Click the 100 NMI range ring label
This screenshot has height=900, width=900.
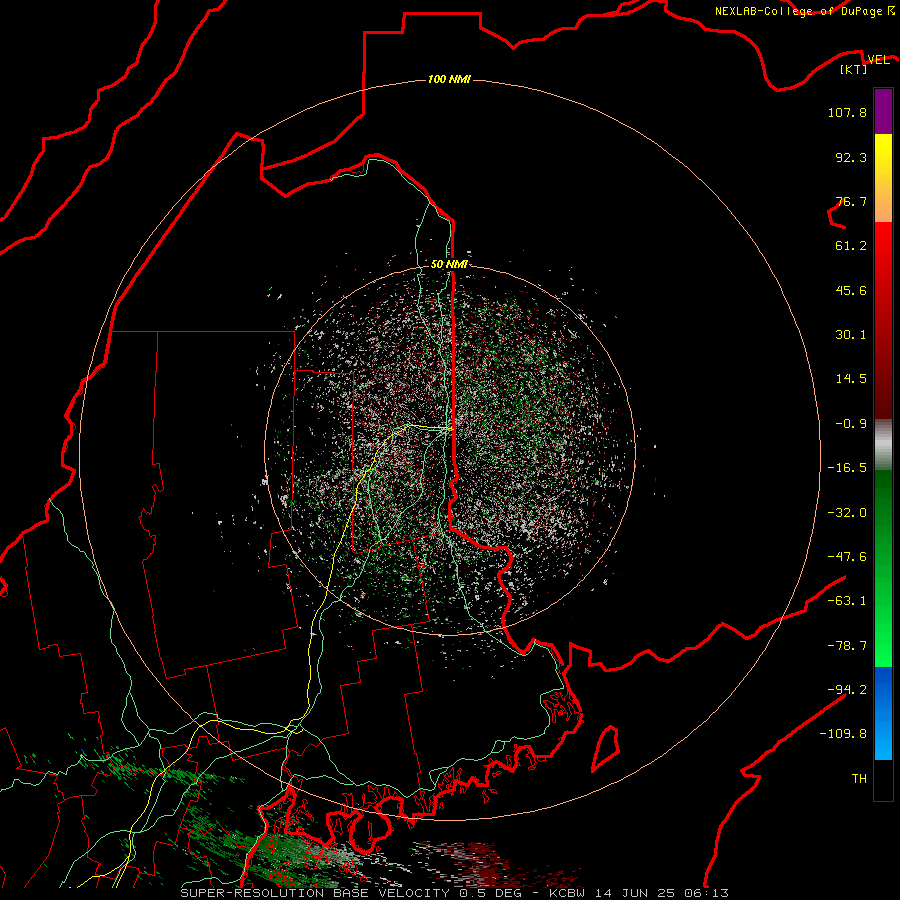coord(449,79)
